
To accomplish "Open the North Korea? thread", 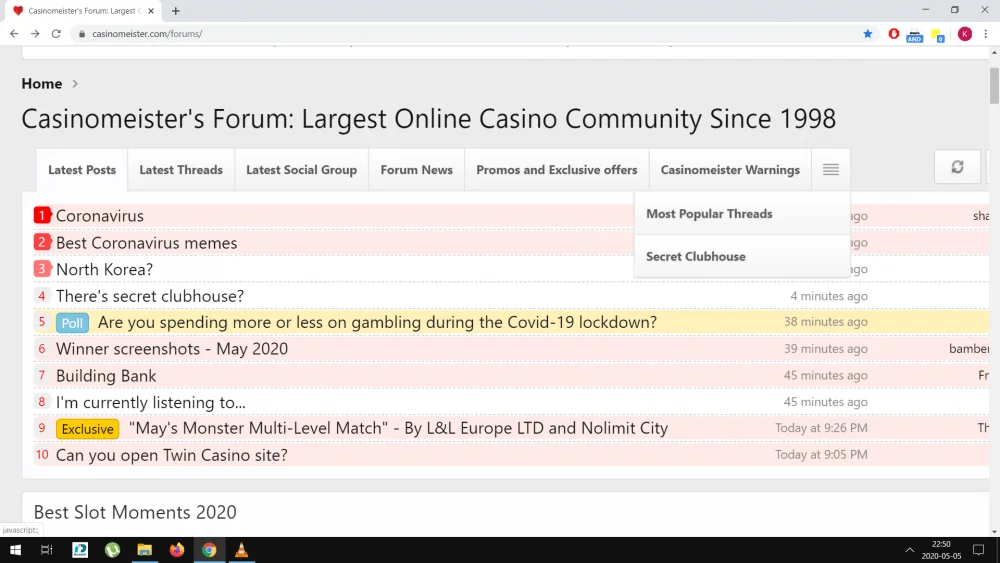I will [x=105, y=269].
